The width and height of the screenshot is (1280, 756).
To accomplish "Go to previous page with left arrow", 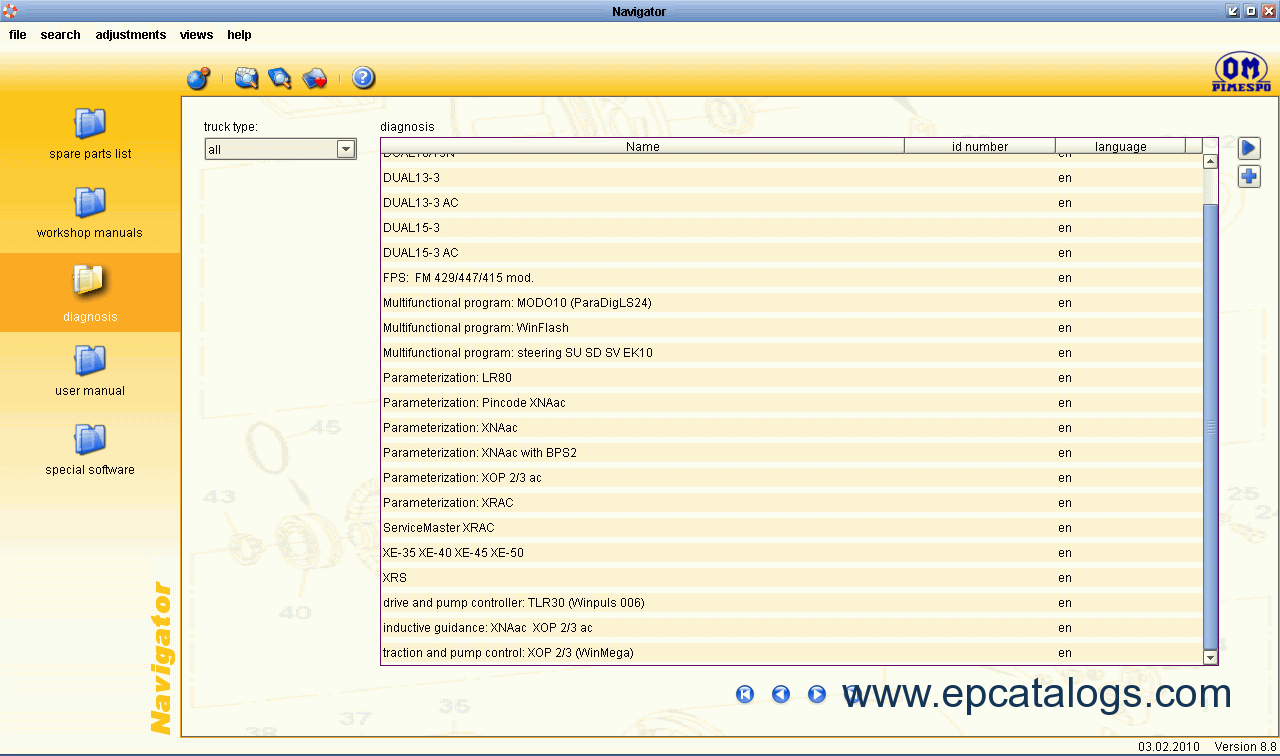I will click(781, 694).
